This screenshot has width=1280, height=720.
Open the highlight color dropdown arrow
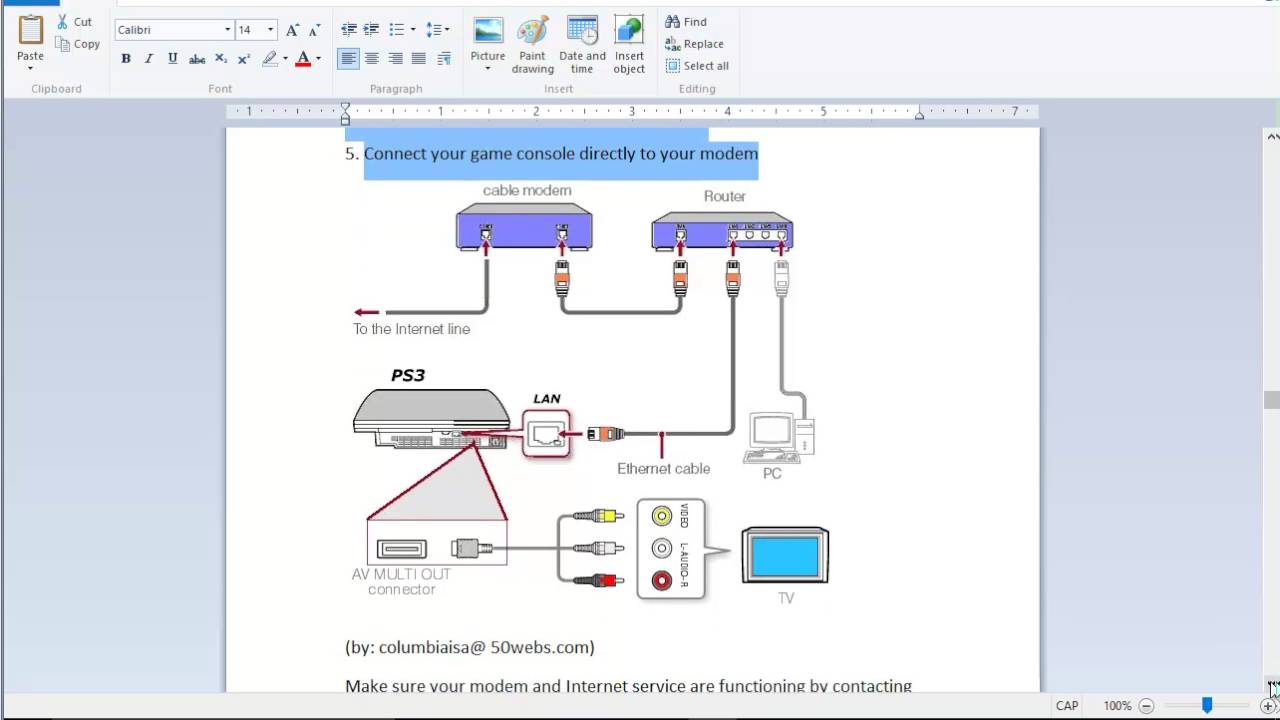point(285,59)
